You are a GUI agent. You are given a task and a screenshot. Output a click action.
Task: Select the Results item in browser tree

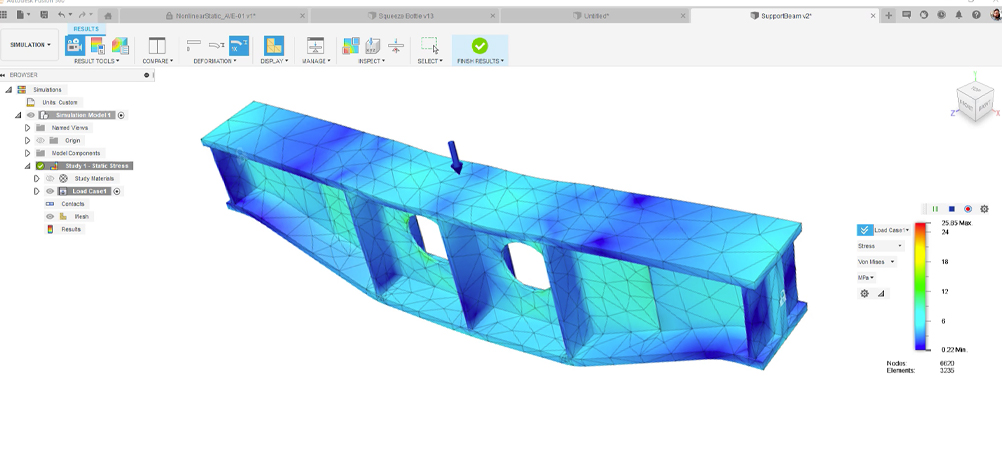[x=70, y=229]
